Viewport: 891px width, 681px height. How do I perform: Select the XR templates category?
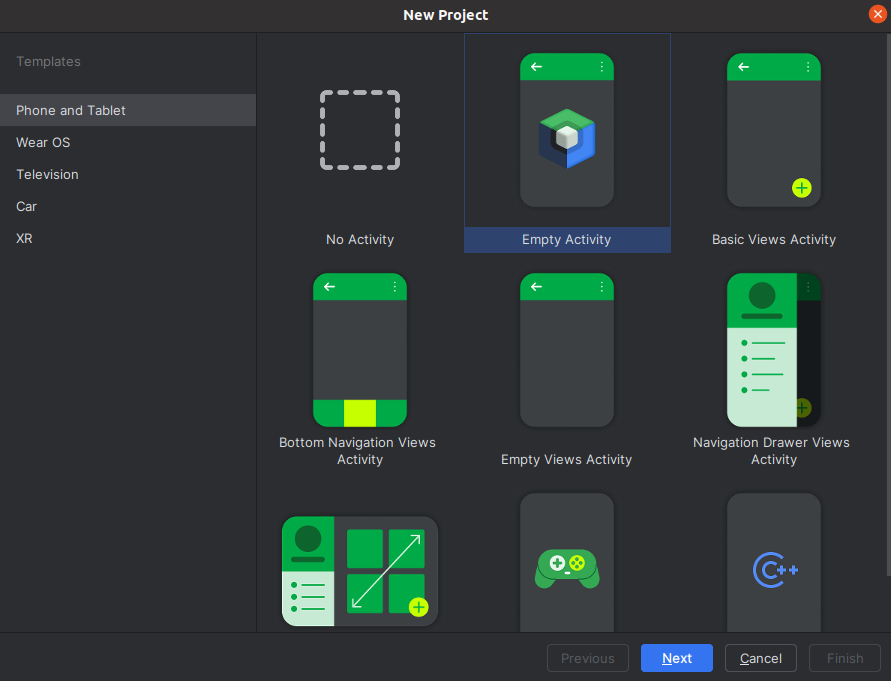[23, 238]
